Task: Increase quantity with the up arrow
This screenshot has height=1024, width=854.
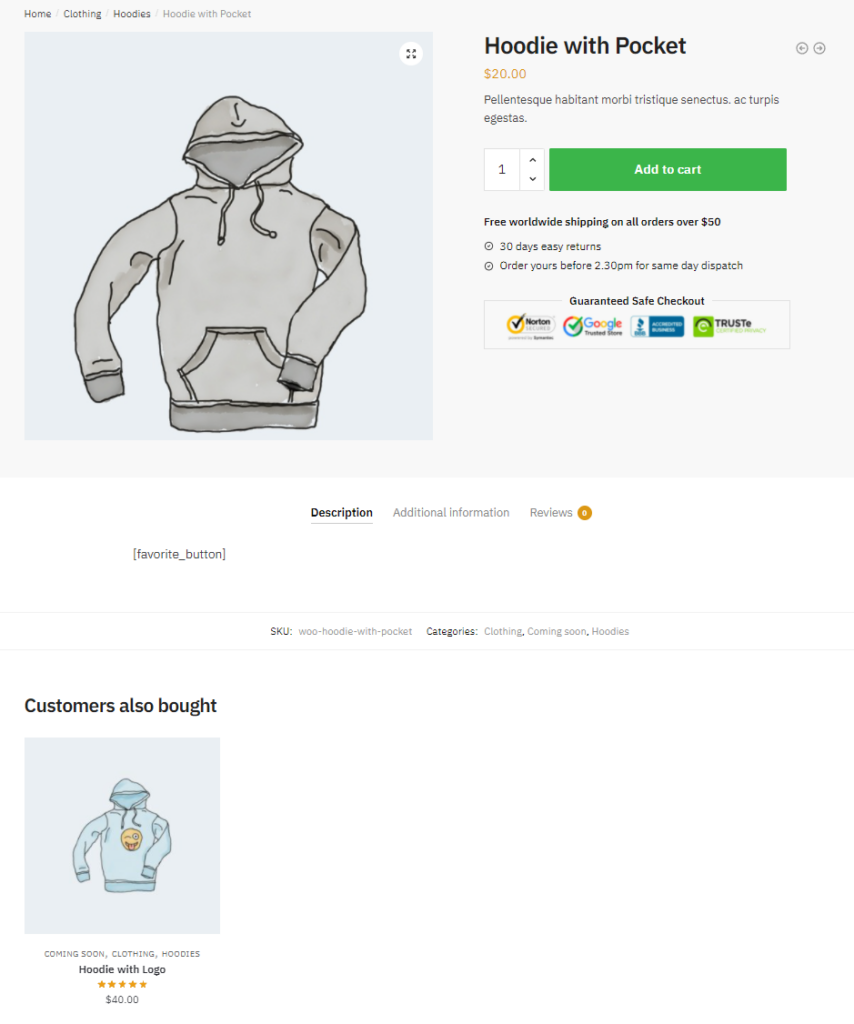Action: tap(533, 160)
